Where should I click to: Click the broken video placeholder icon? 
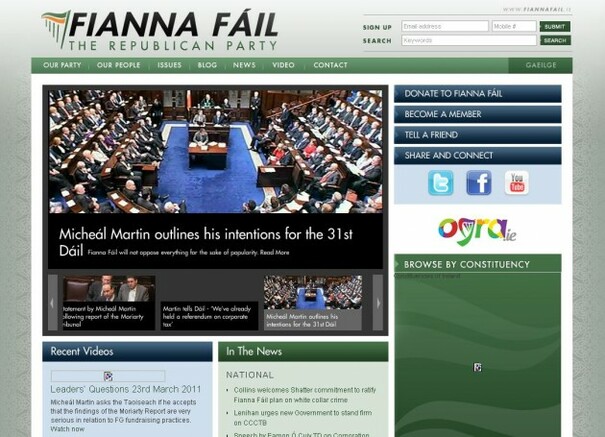coord(108,376)
